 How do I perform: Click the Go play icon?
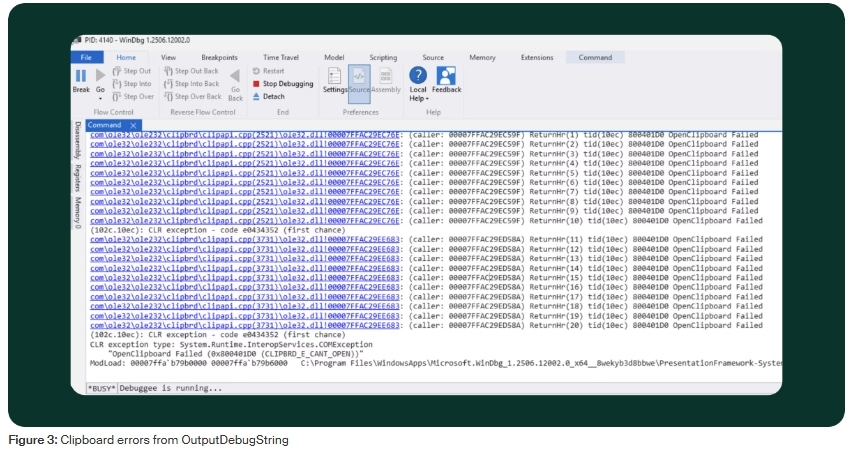coord(100,76)
